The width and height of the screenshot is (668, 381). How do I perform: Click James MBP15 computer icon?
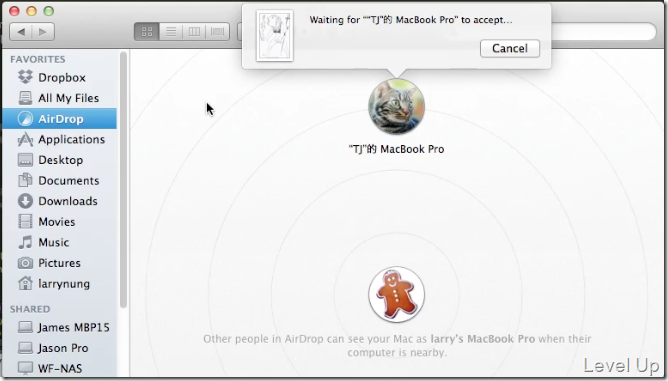(25, 327)
